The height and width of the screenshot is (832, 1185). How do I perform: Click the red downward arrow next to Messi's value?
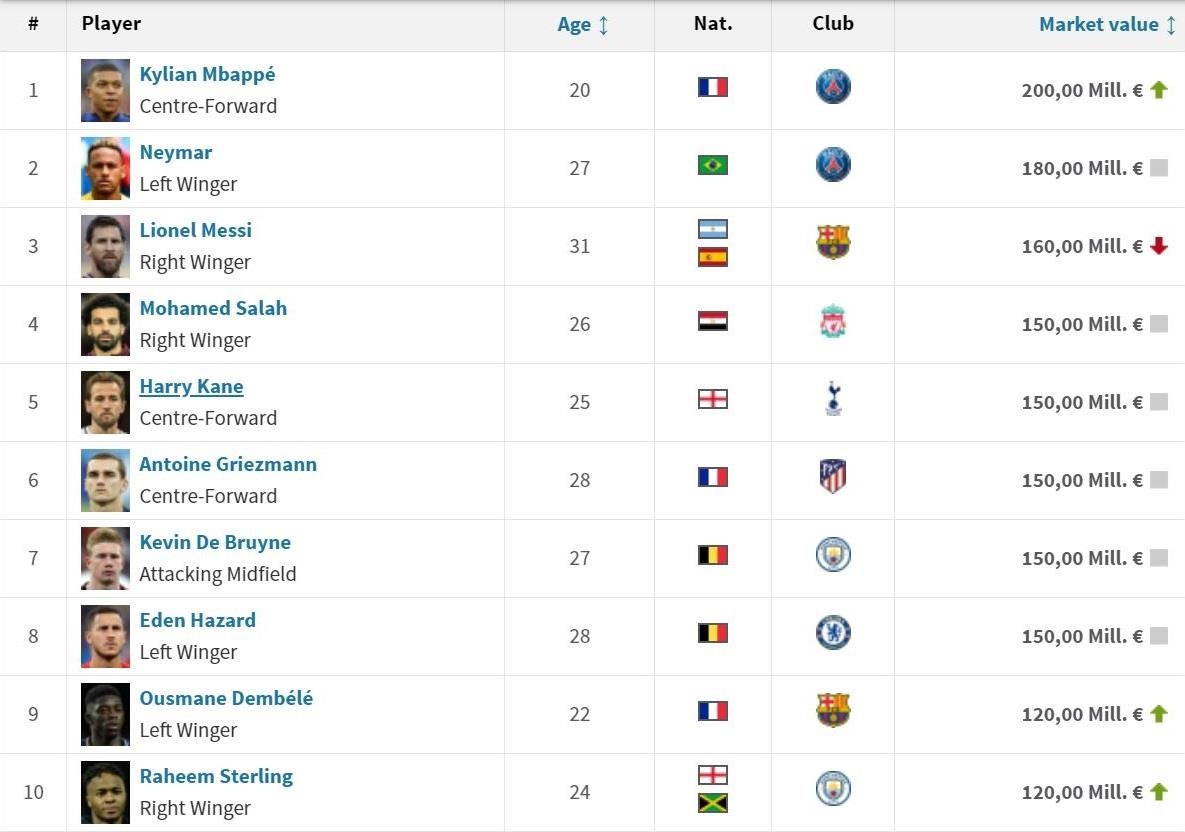(x=1158, y=246)
